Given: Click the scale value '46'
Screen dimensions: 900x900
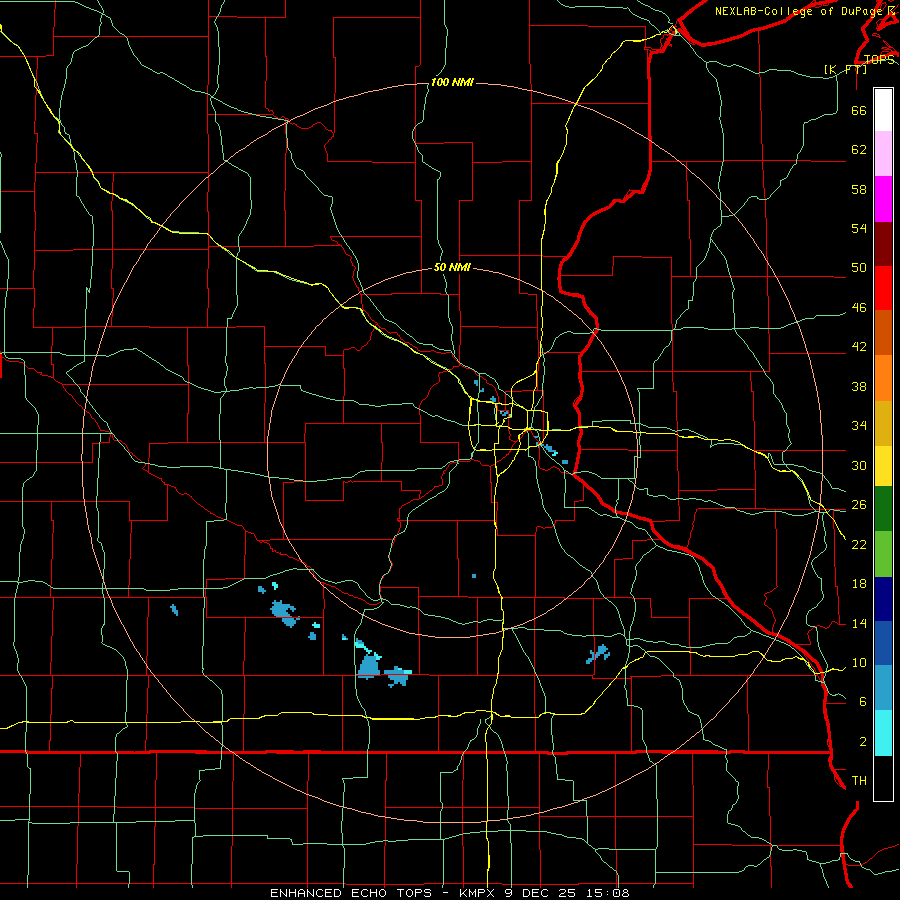Looking at the screenshot, I should pyautogui.click(x=859, y=308).
